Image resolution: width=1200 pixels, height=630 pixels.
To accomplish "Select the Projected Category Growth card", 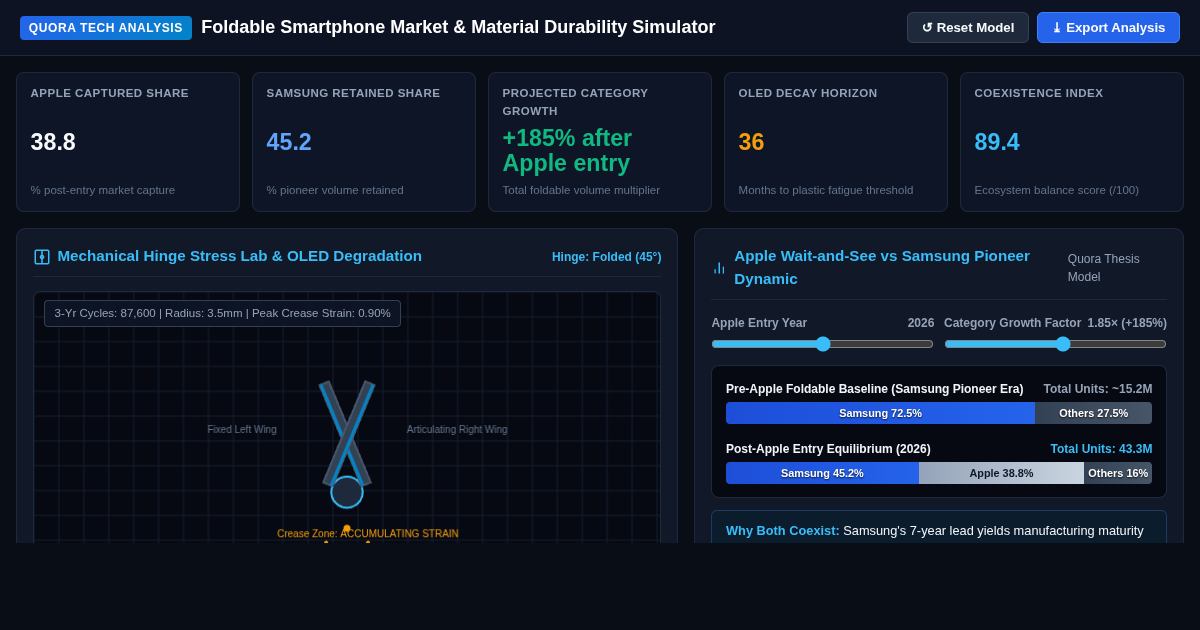I will point(600,142).
